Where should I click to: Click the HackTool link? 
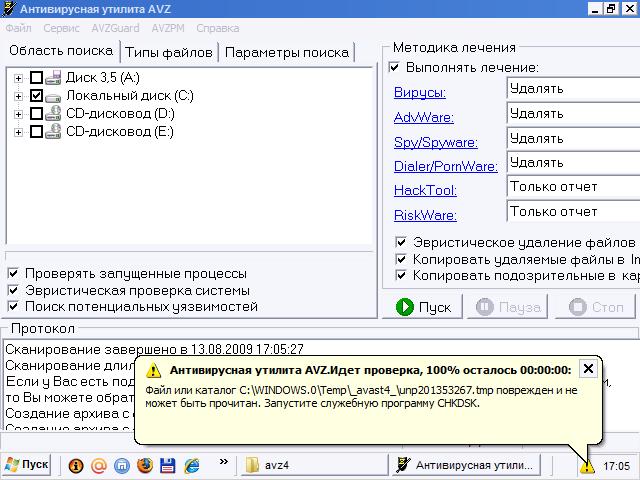pyautogui.click(x=425, y=191)
